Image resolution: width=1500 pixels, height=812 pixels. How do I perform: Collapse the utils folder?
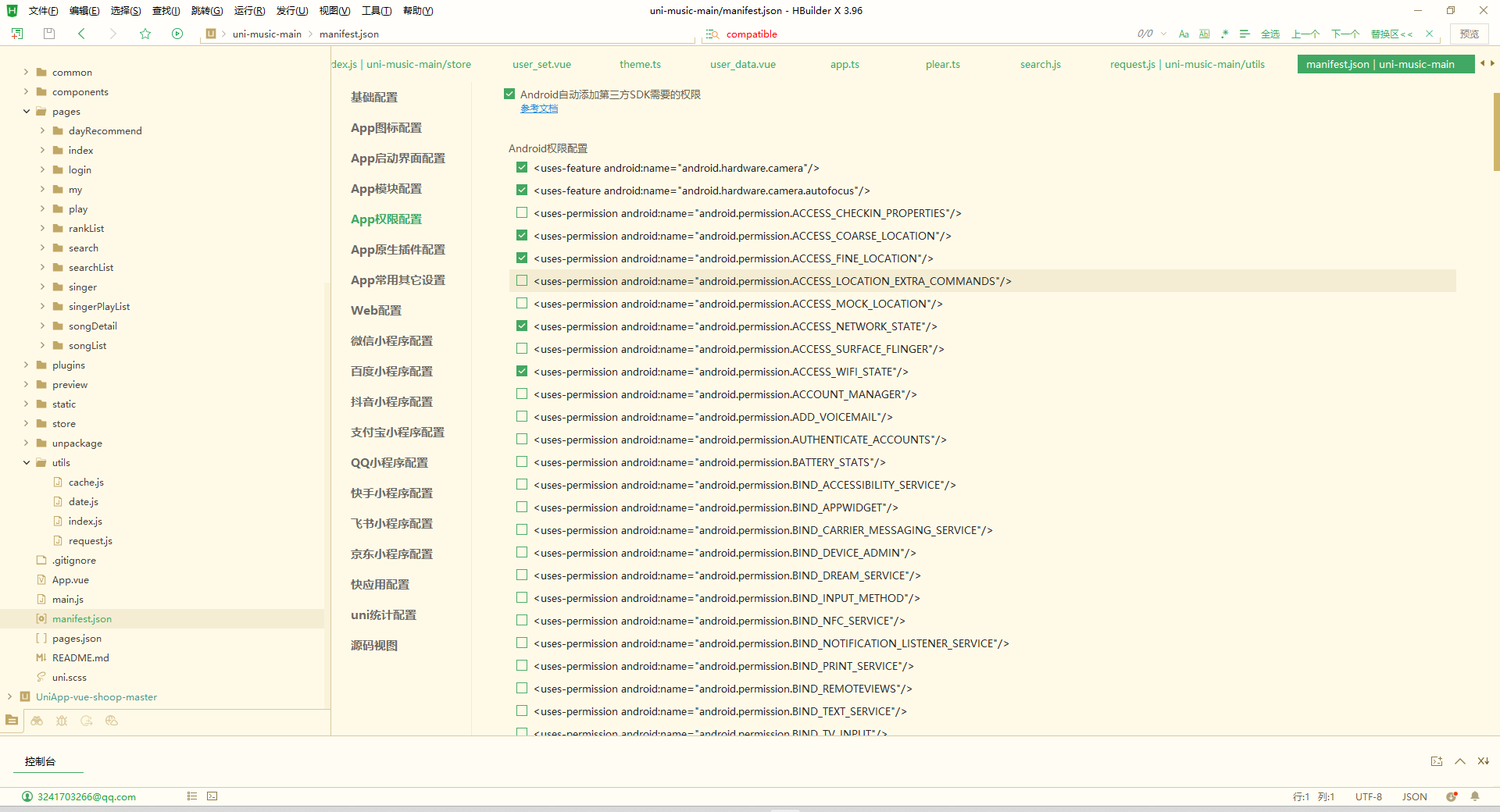26,462
